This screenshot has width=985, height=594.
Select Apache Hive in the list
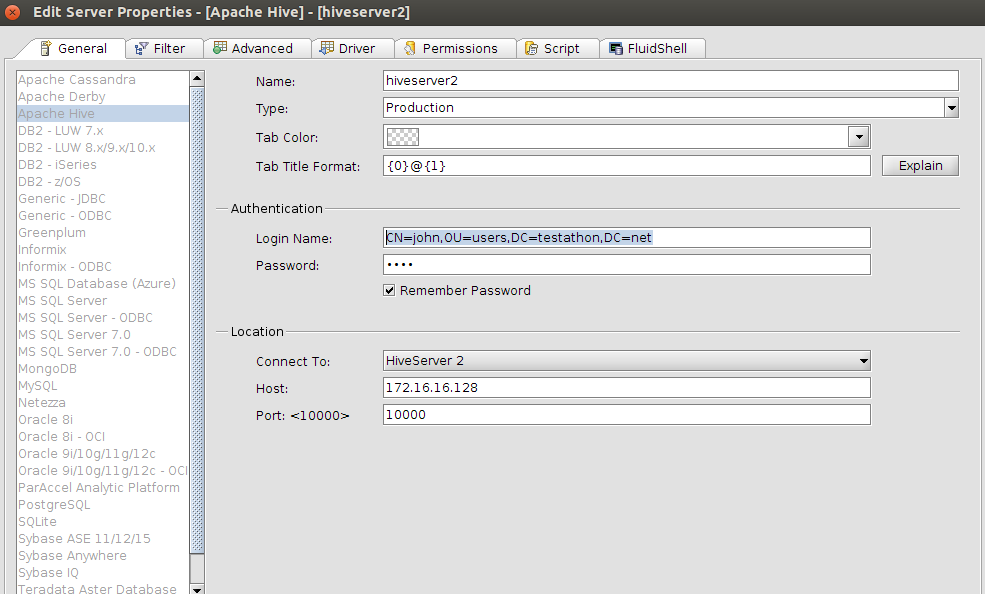pos(102,114)
